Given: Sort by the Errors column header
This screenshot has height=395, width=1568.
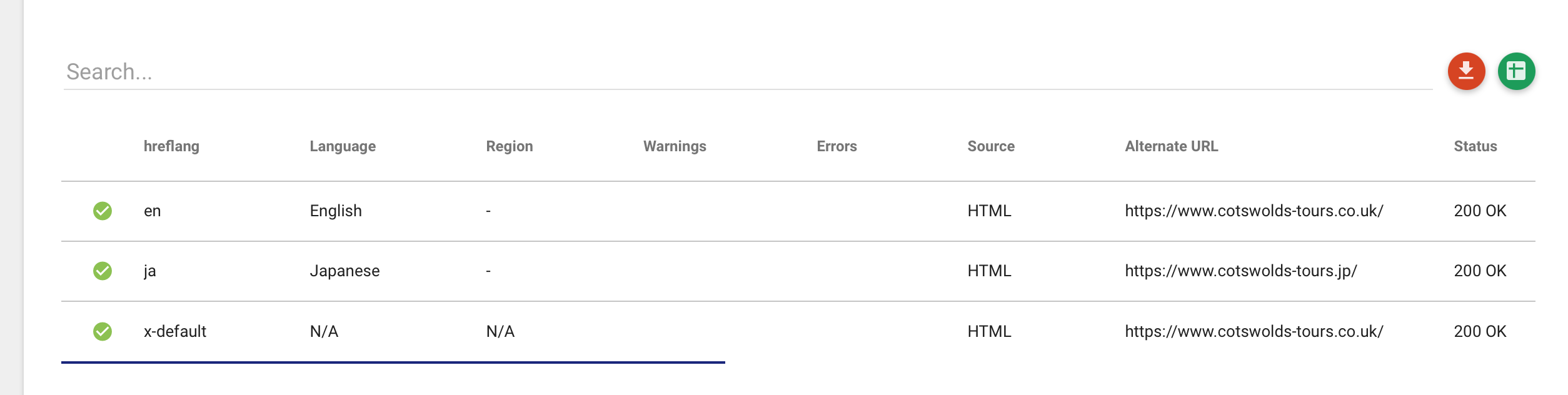Looking at the screenshot, I should (837, 146).
